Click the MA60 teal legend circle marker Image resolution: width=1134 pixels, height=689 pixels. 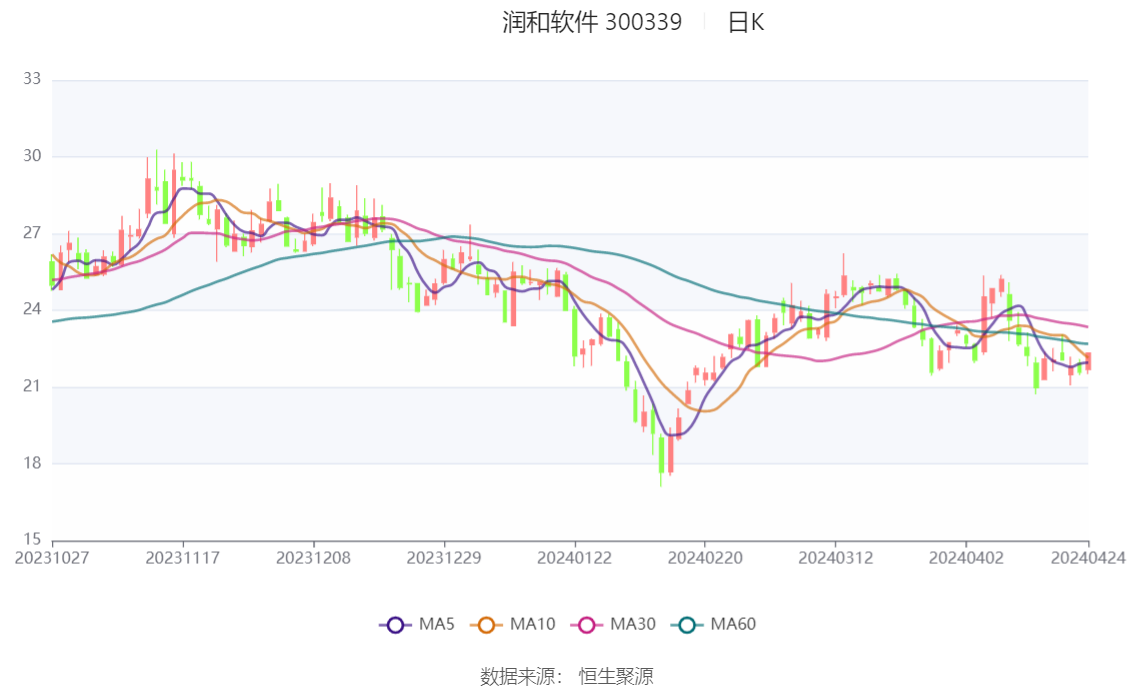click(687, 625)
